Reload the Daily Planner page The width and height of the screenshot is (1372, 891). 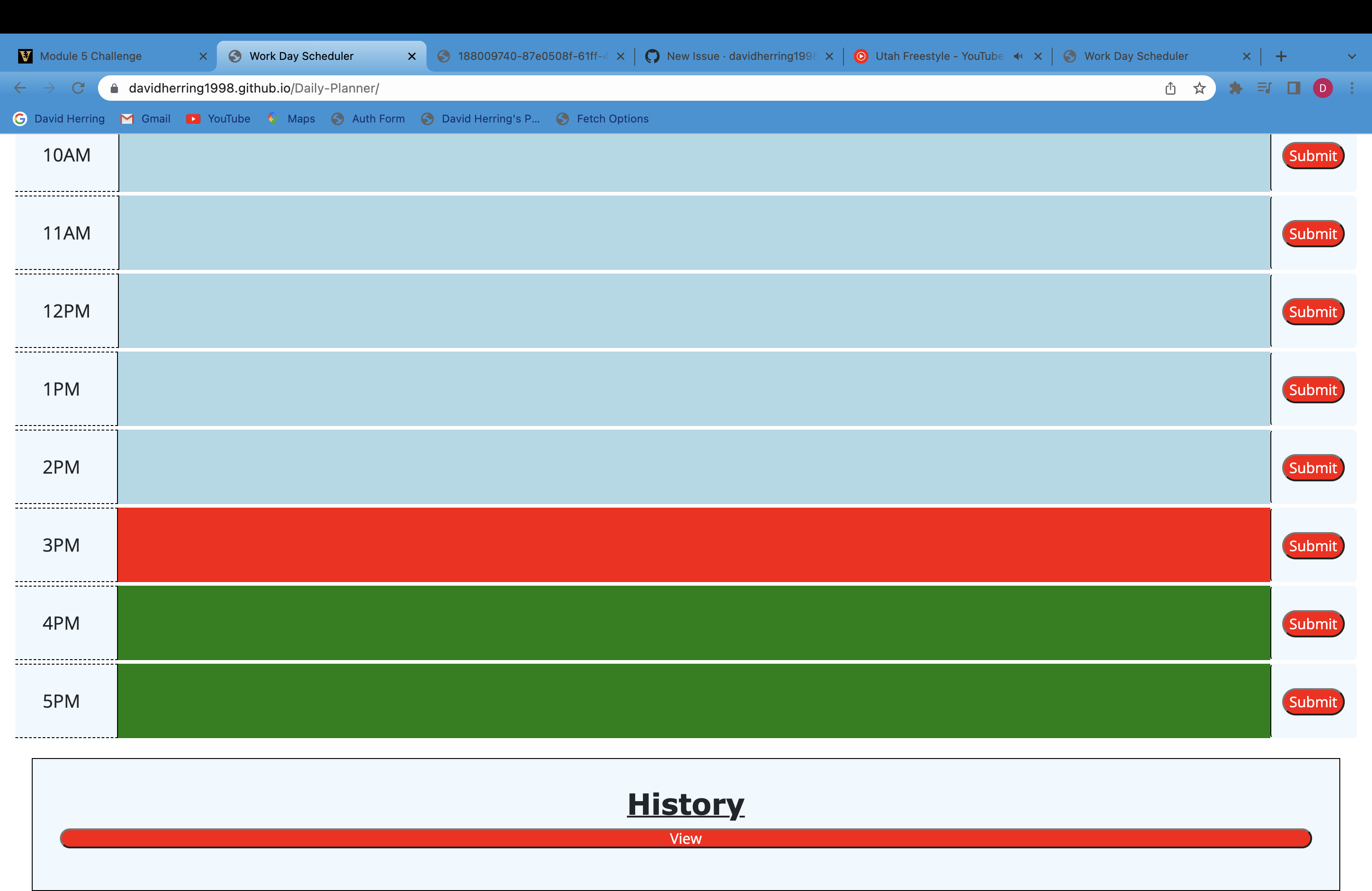pos(78,88)
